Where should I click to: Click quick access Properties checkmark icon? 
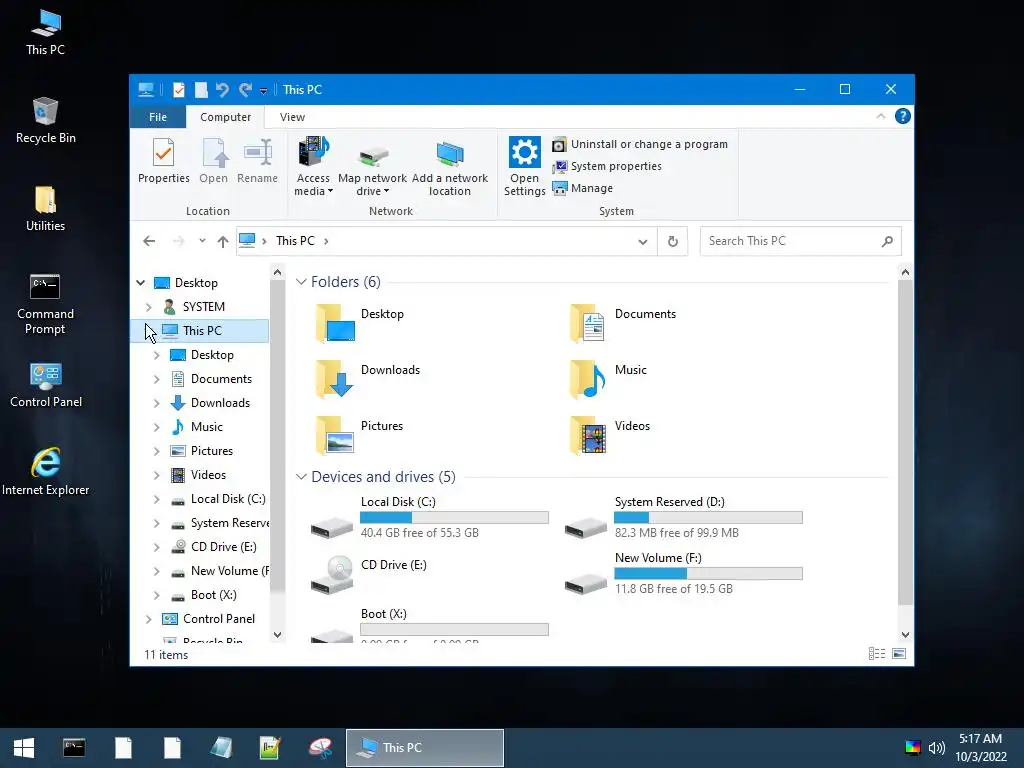(x=178, y=89)
